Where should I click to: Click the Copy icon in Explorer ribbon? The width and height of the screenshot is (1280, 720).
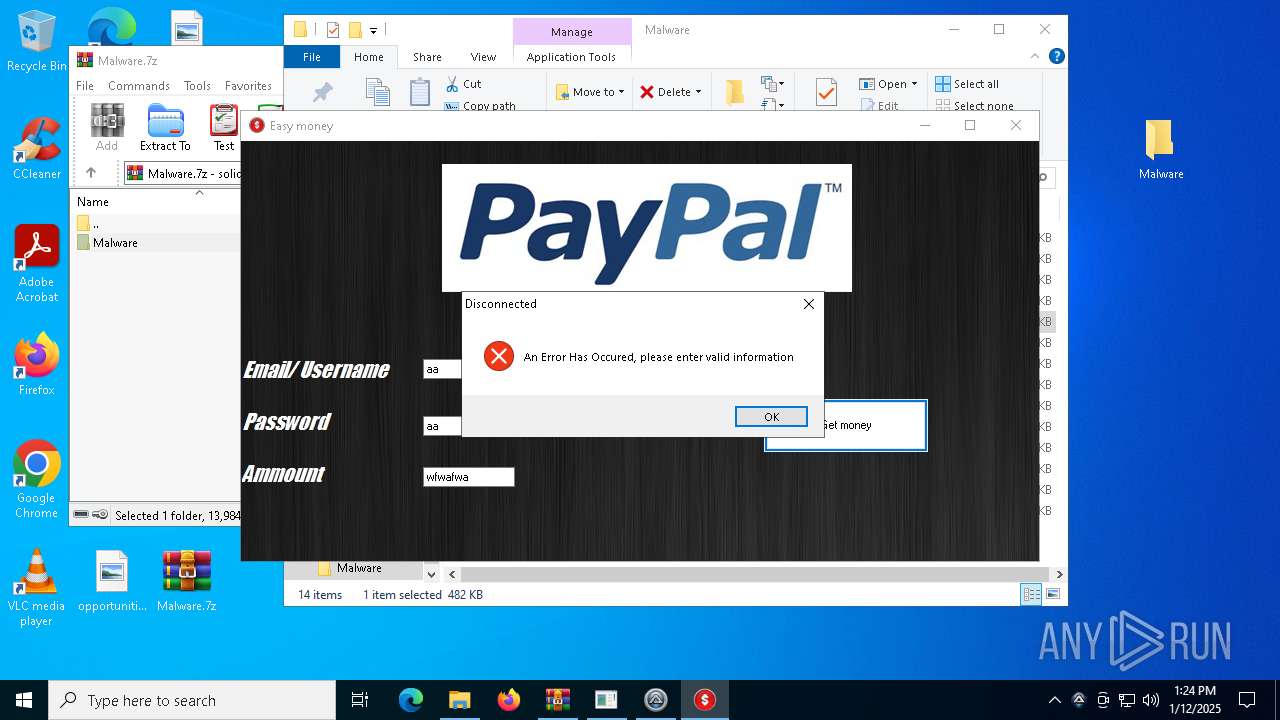[x=378, y=92]
